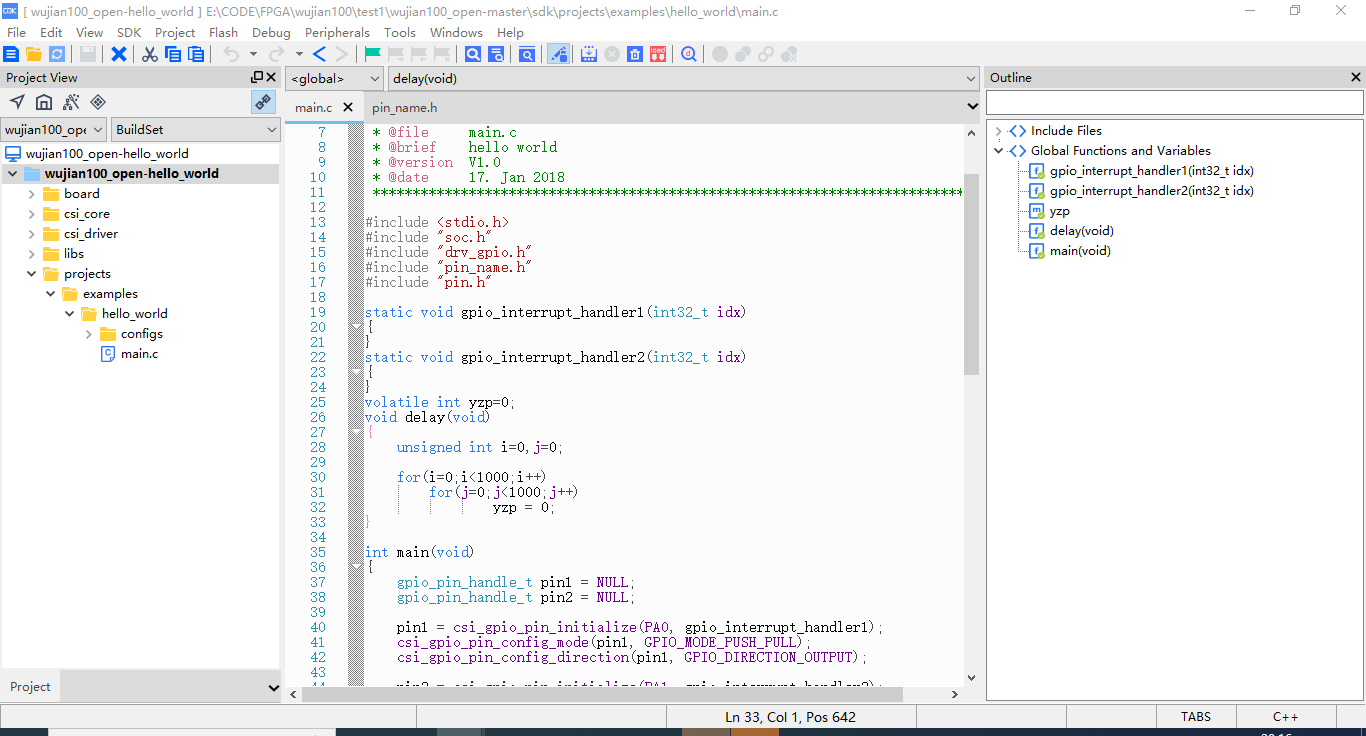The image size is (1366, 736).
Task: Create a new file from the toolbar
Action: pos(11,54)
